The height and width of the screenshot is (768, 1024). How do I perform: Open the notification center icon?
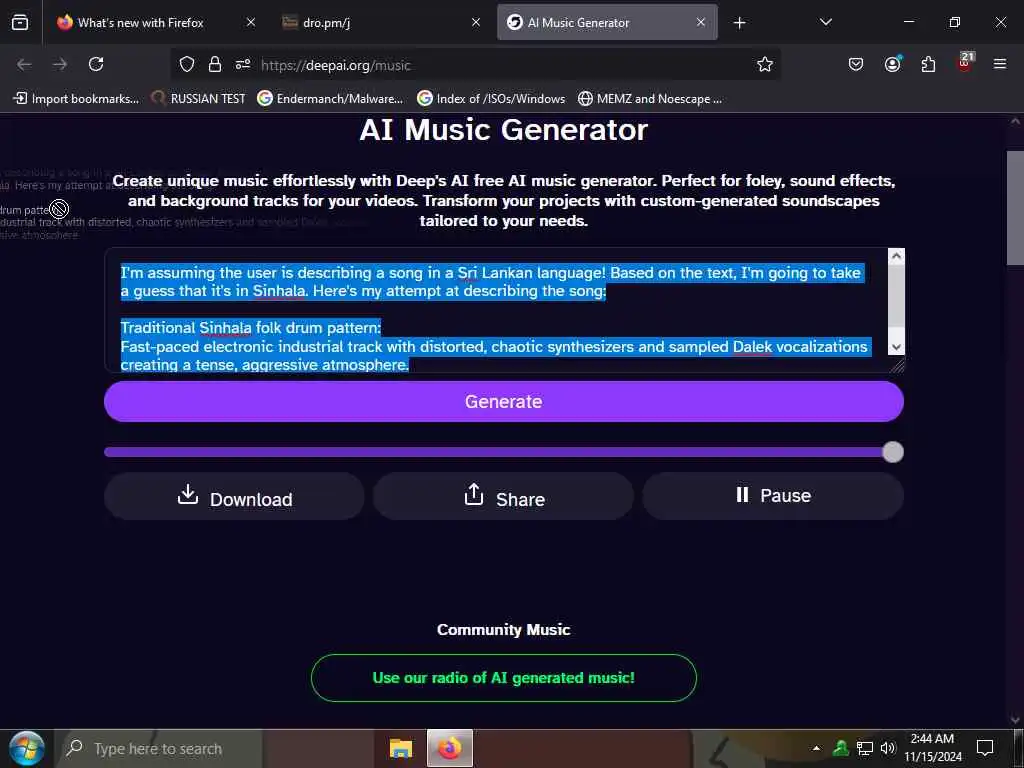pos(985,748)
